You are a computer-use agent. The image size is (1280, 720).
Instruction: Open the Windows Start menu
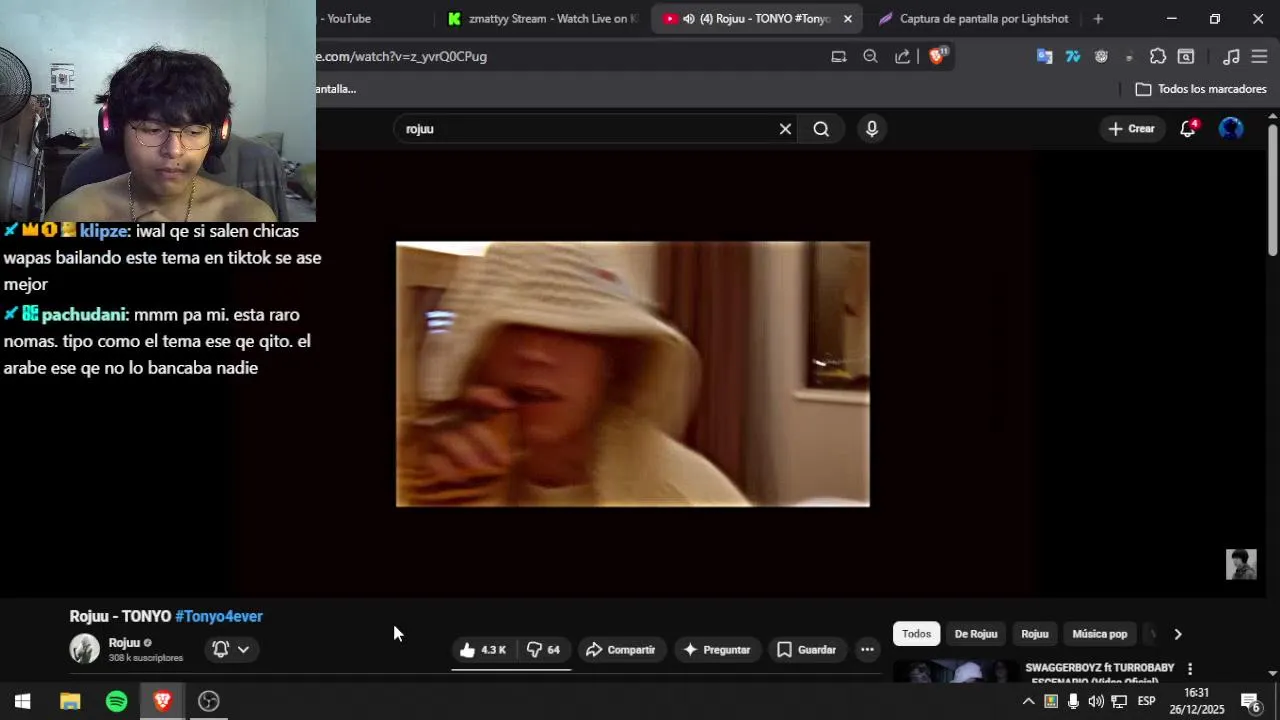(x=22, y=701)
